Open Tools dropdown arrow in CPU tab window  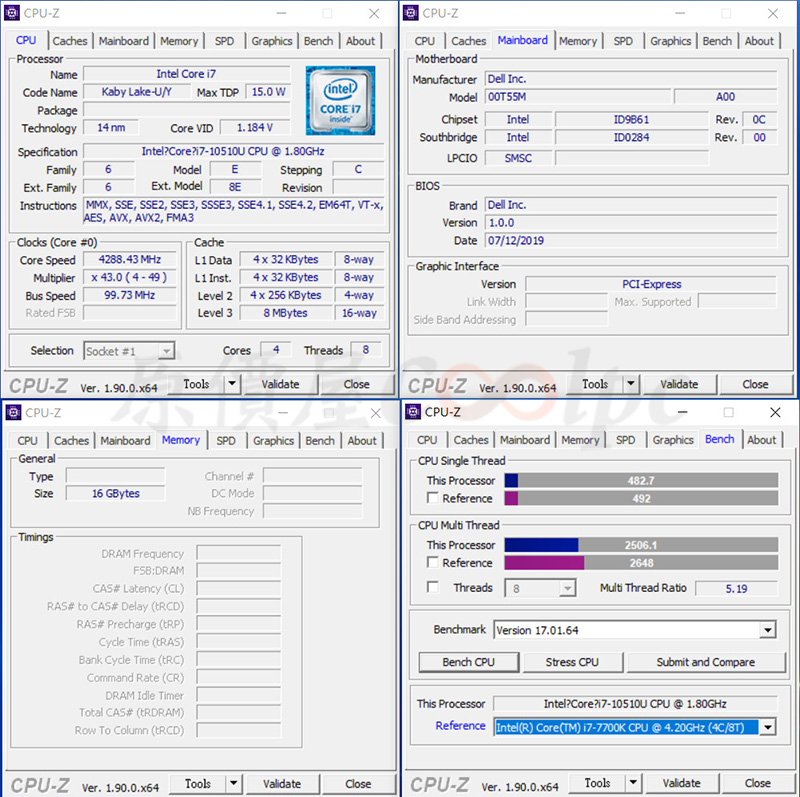232,384
